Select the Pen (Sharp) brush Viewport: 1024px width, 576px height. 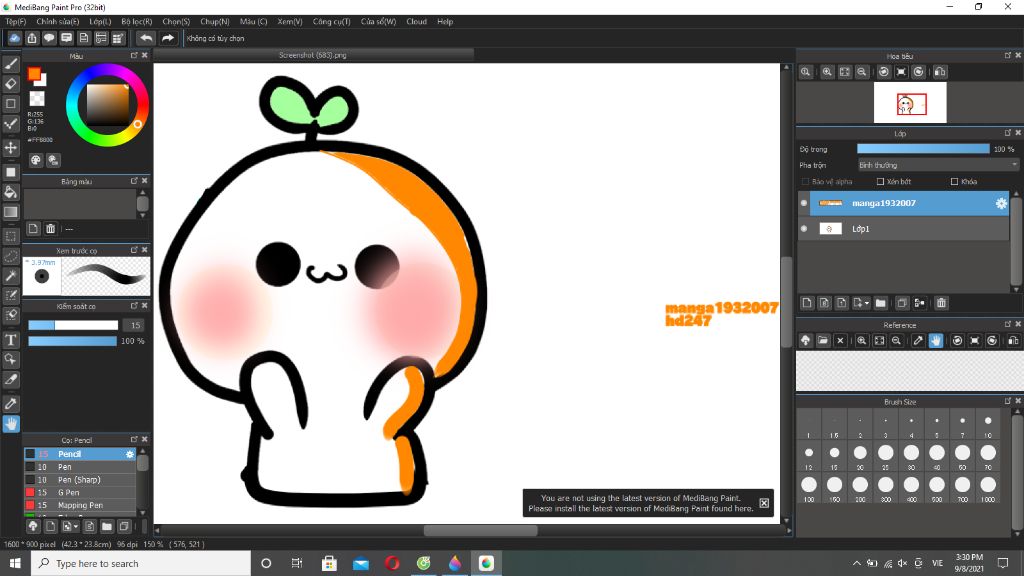coord(80,479)
